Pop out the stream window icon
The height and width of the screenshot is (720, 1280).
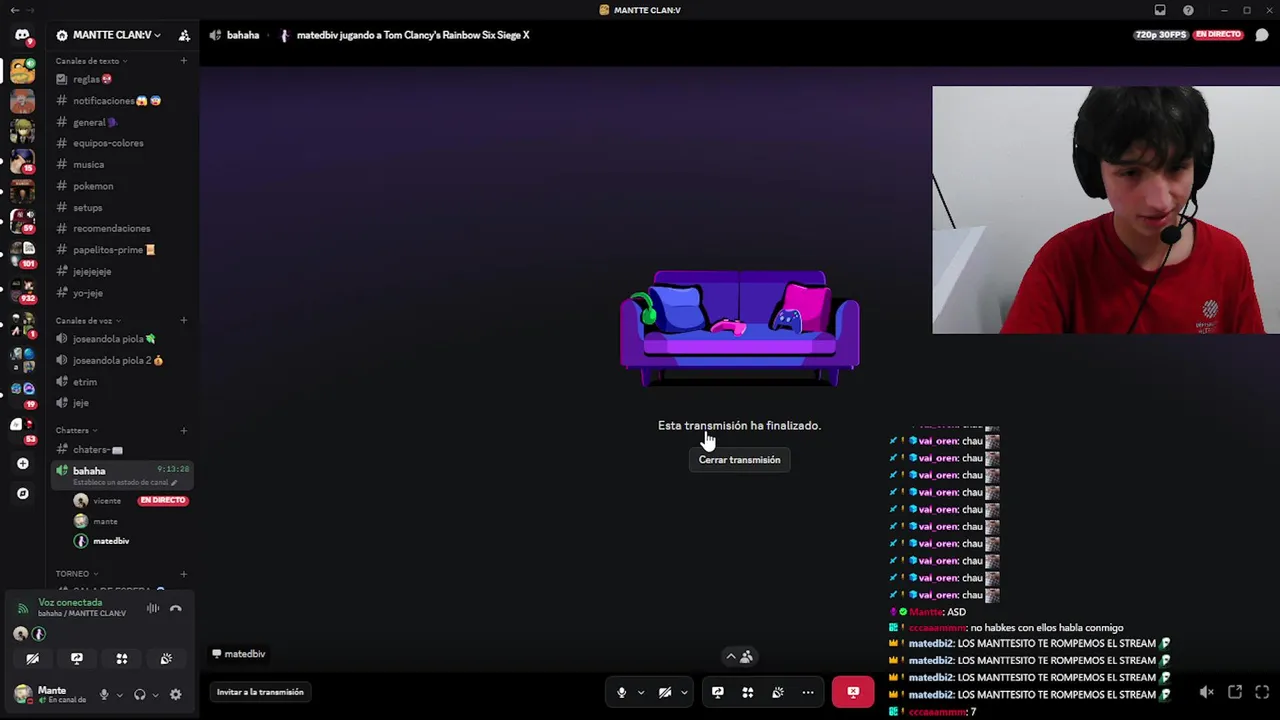[1235, 692]
